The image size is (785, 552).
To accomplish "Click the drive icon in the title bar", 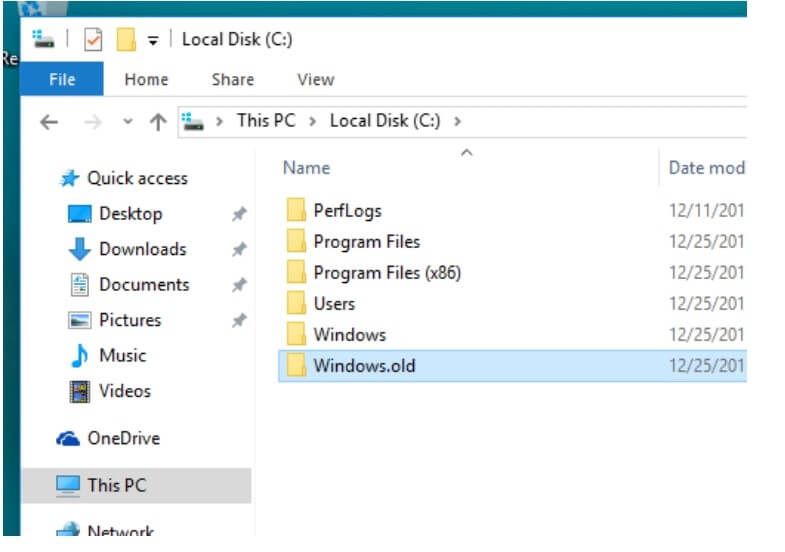I will 43,39.
